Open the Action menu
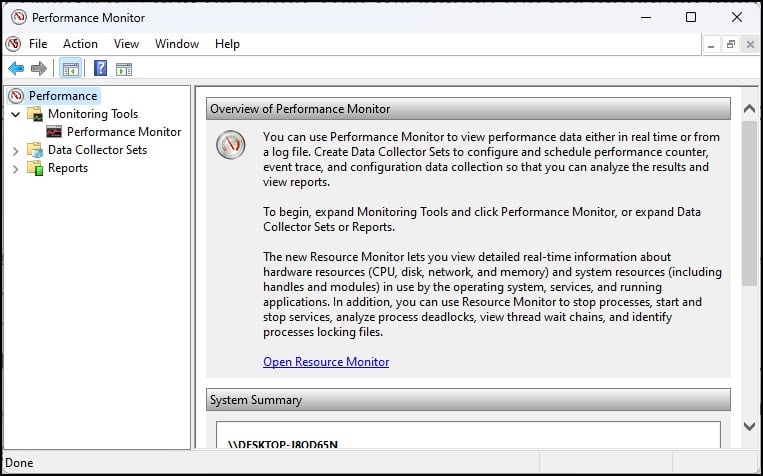 click(x=80, y=44)
